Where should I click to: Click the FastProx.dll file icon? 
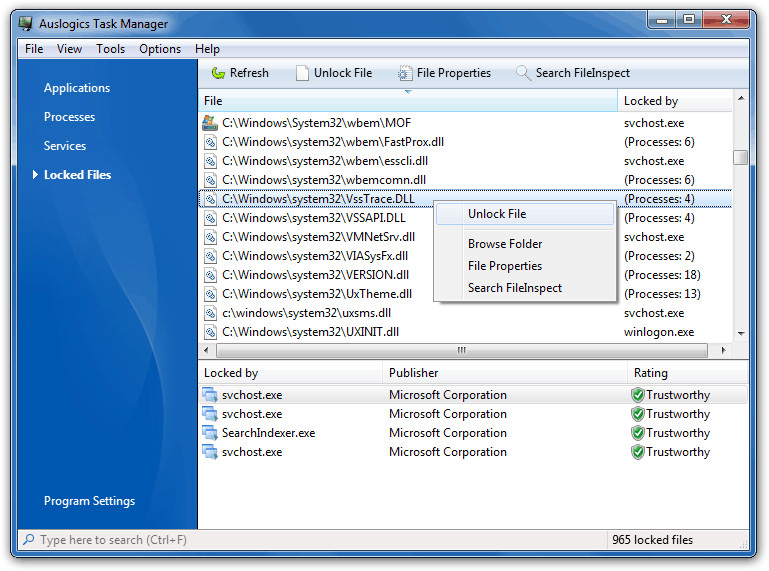click(x=210, y=142)
